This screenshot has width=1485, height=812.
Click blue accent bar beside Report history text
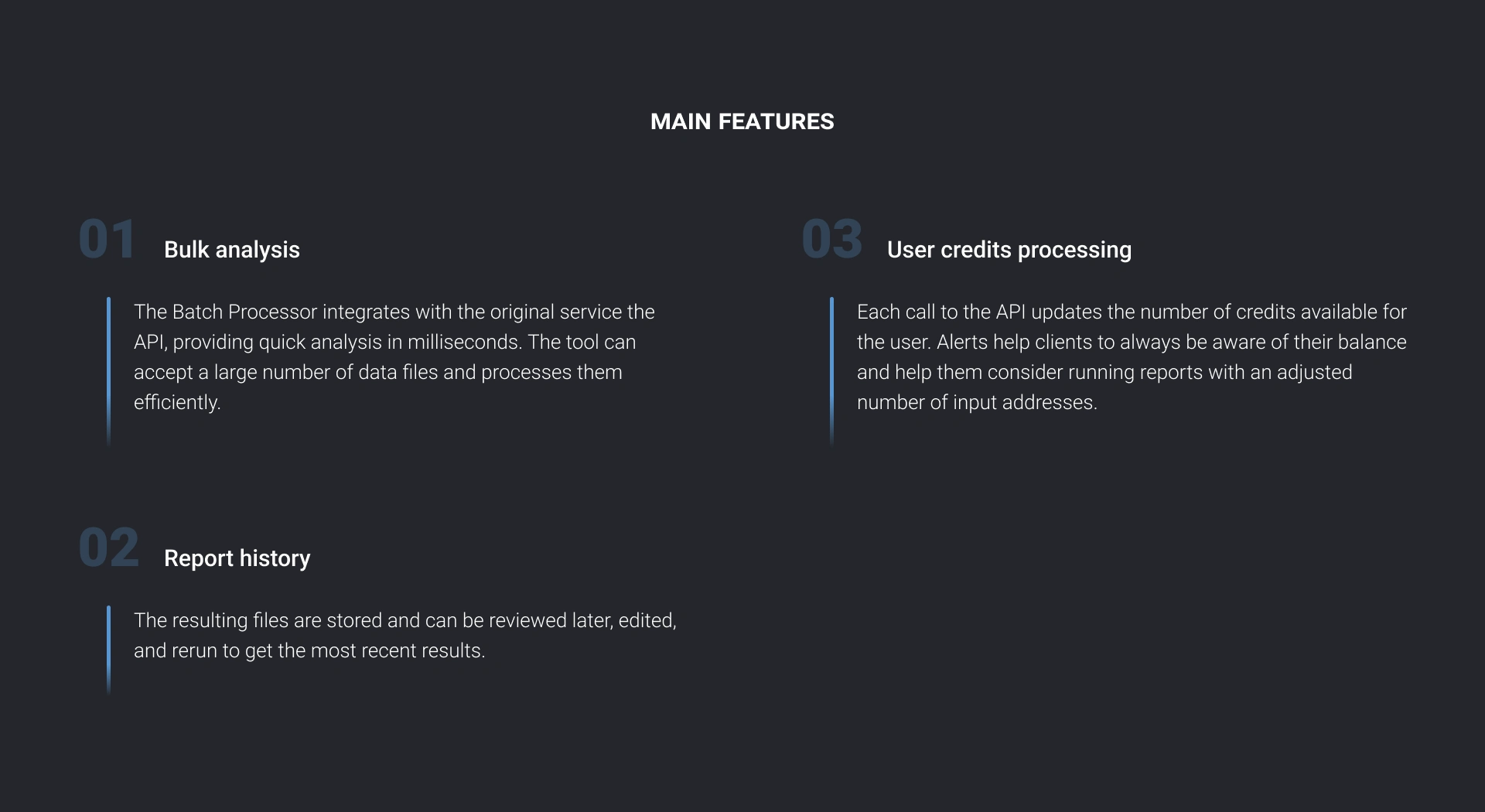tap(108, 650)
